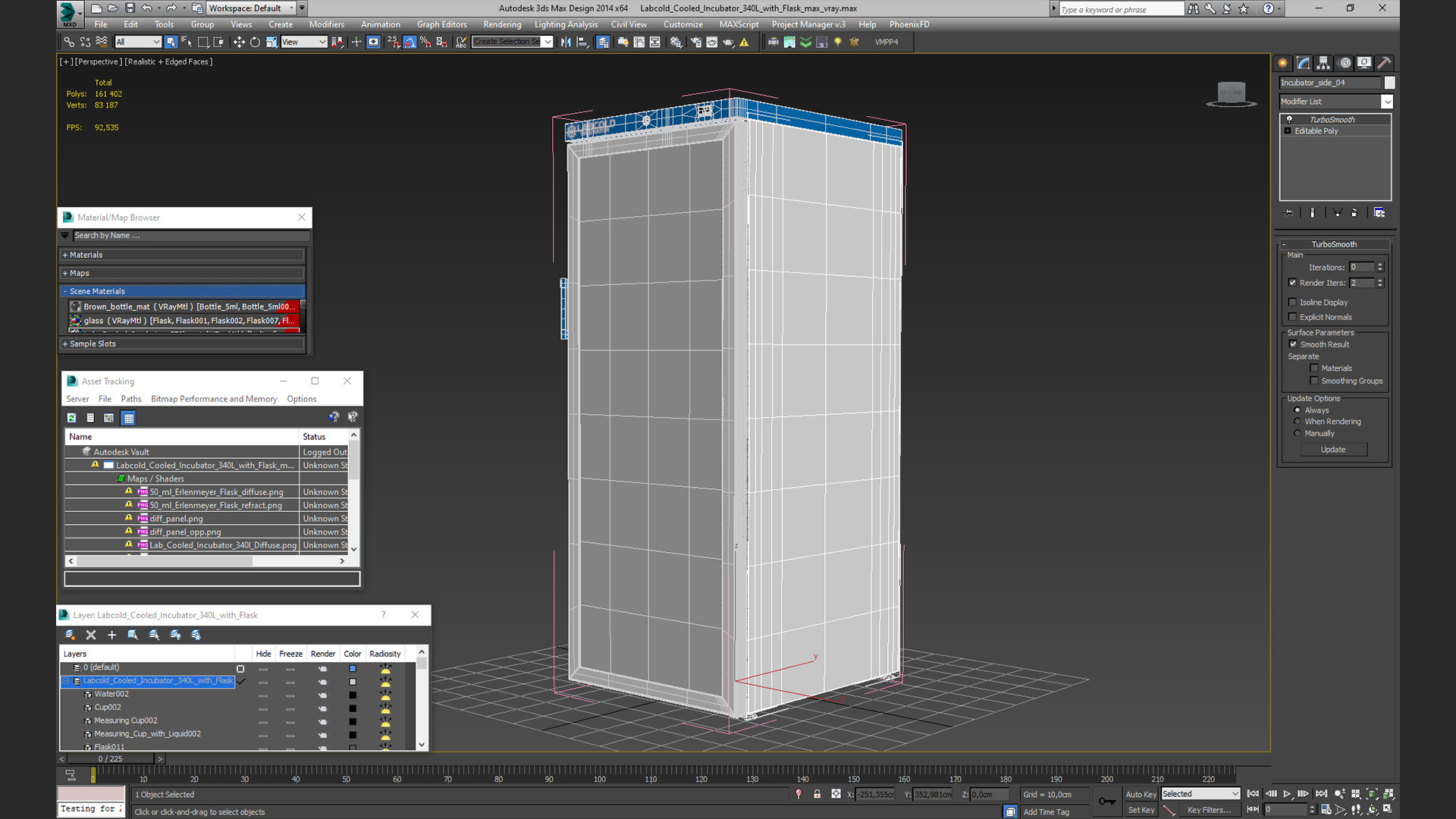The width and height of the screenshot is (1456, 819).
Task: Open the Utilities panel tab
Action: click(1385, 63)
